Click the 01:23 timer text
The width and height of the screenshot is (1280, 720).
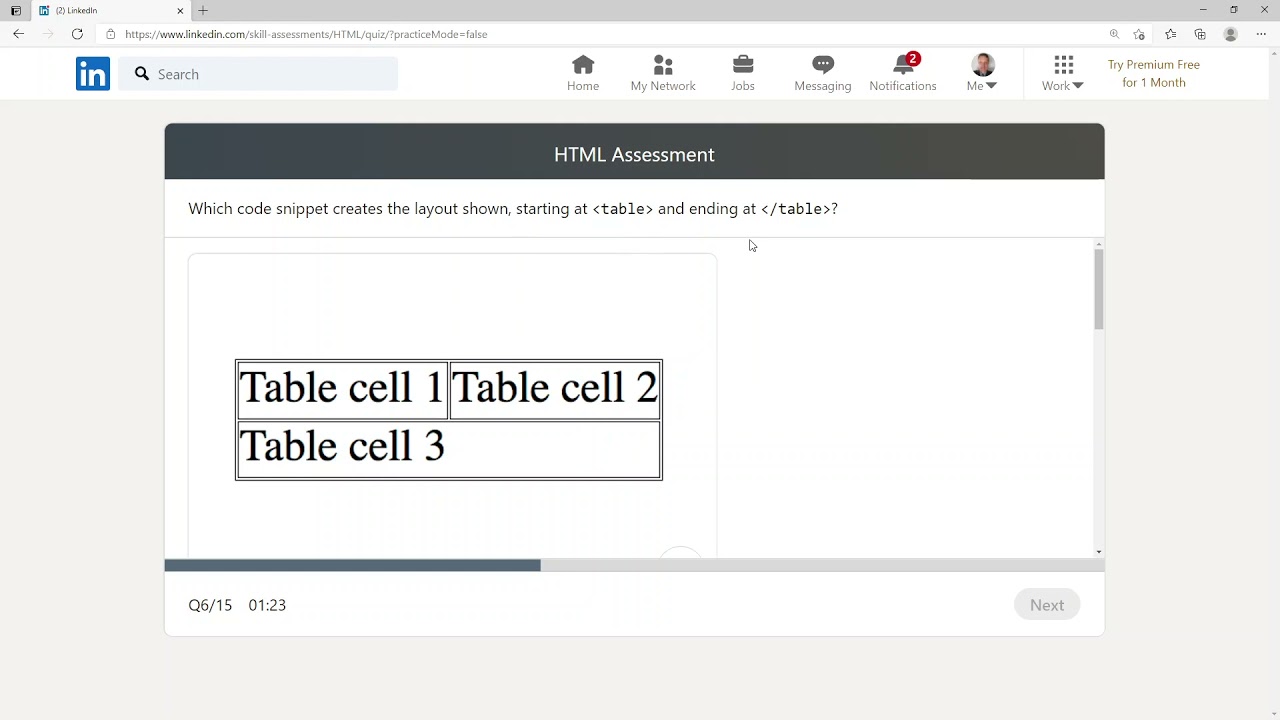267,605
